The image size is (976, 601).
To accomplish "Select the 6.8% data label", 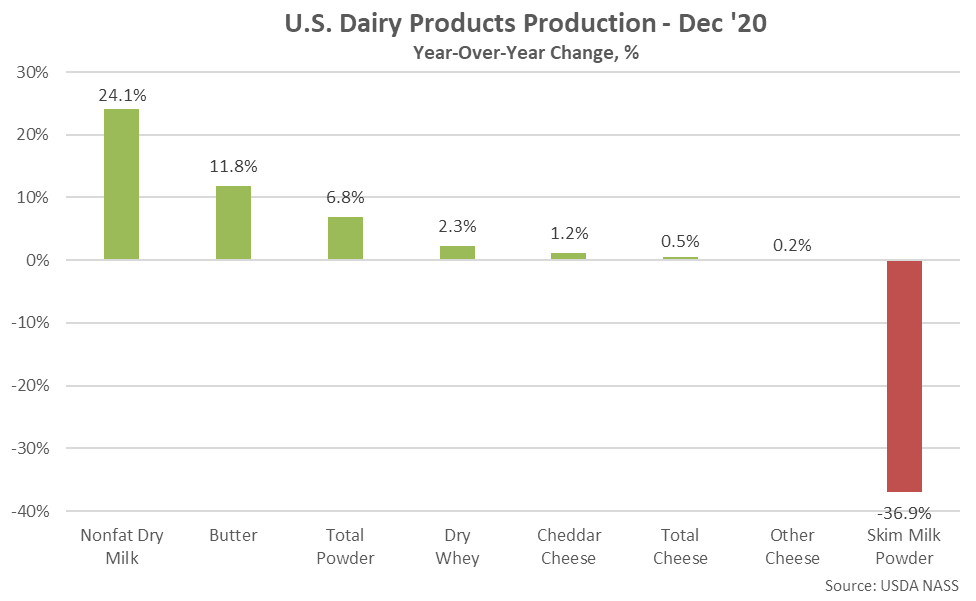I will pyautogui.click(x=345, y=197).
